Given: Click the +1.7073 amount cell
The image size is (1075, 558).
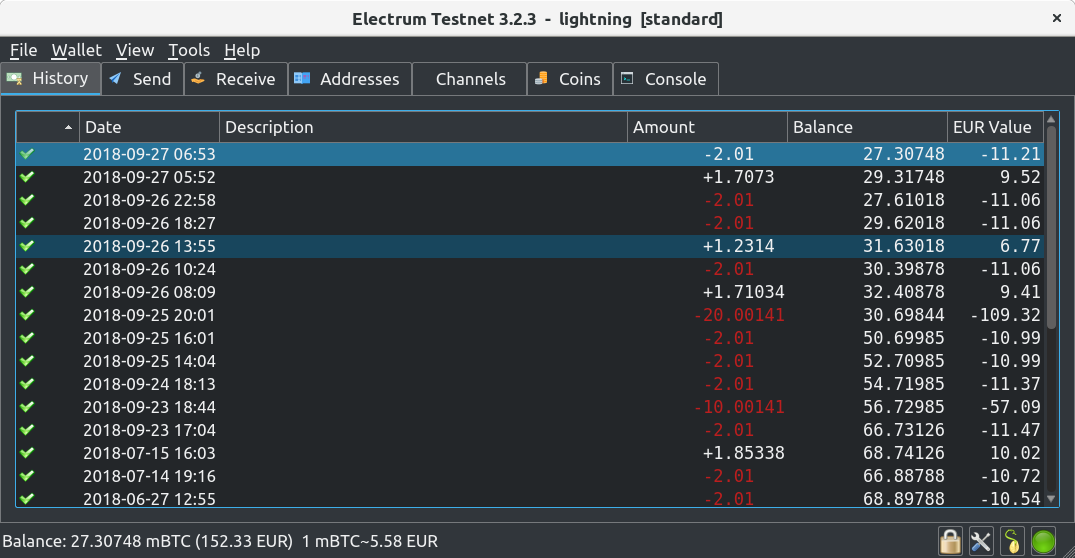Looking at the screenshot, I should point(738,177).
